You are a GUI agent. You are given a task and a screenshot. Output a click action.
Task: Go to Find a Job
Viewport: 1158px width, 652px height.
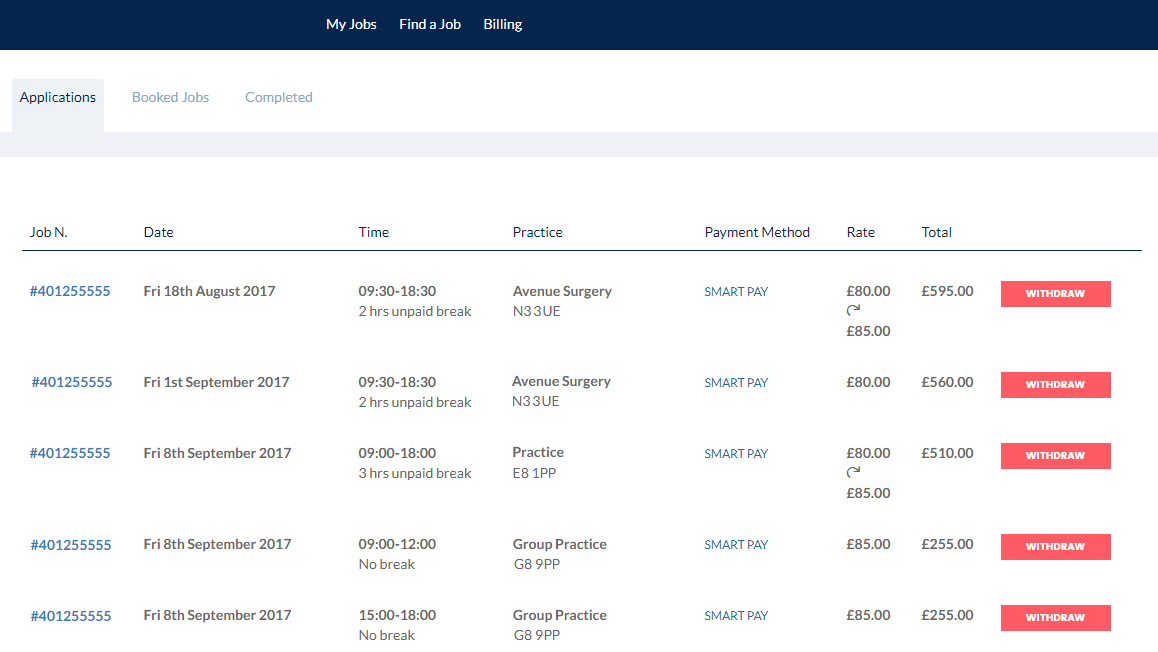click(430, 24)
